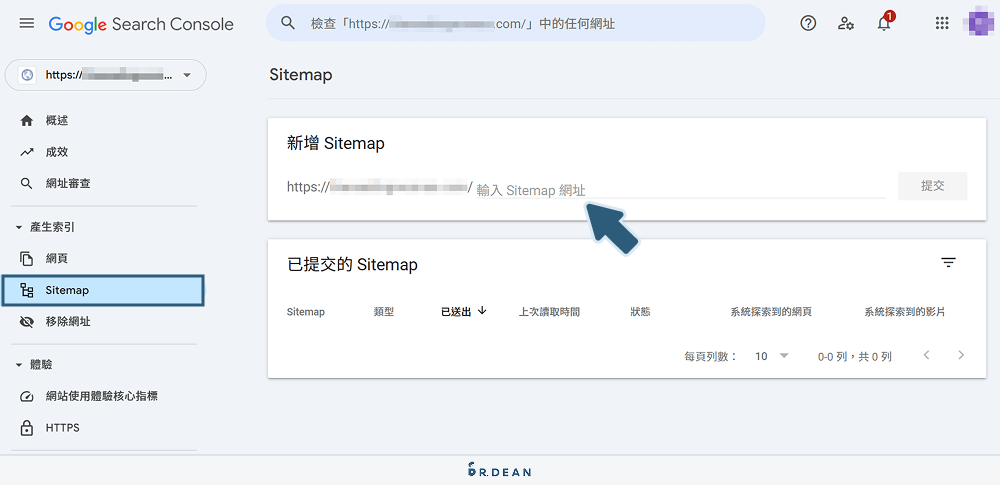Open the notifications bell

point(884,24)
